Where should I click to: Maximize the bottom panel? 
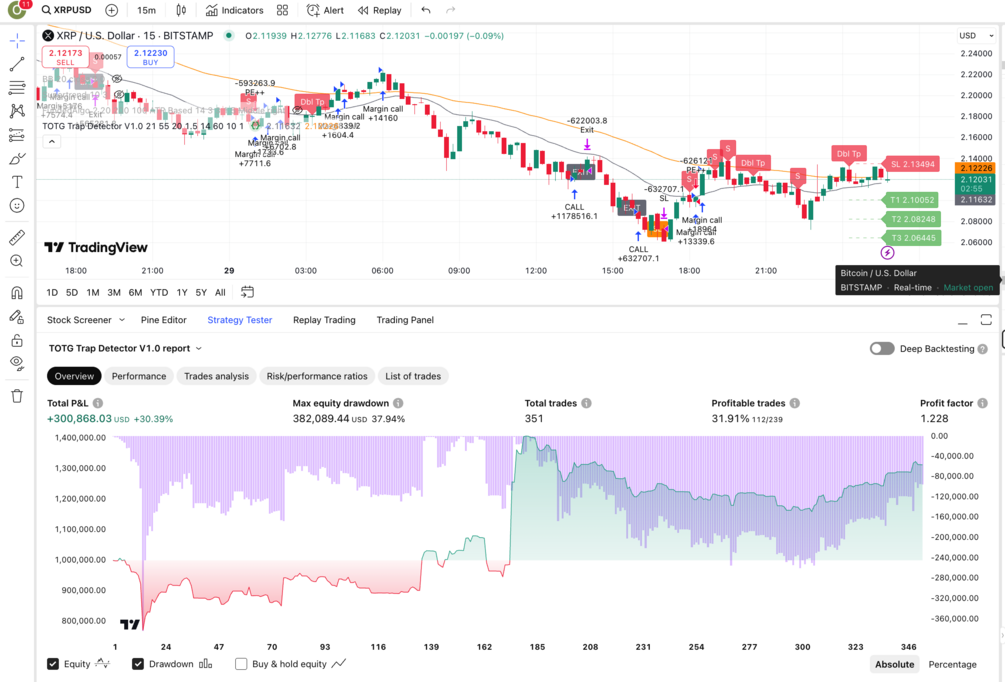point(986,320)
